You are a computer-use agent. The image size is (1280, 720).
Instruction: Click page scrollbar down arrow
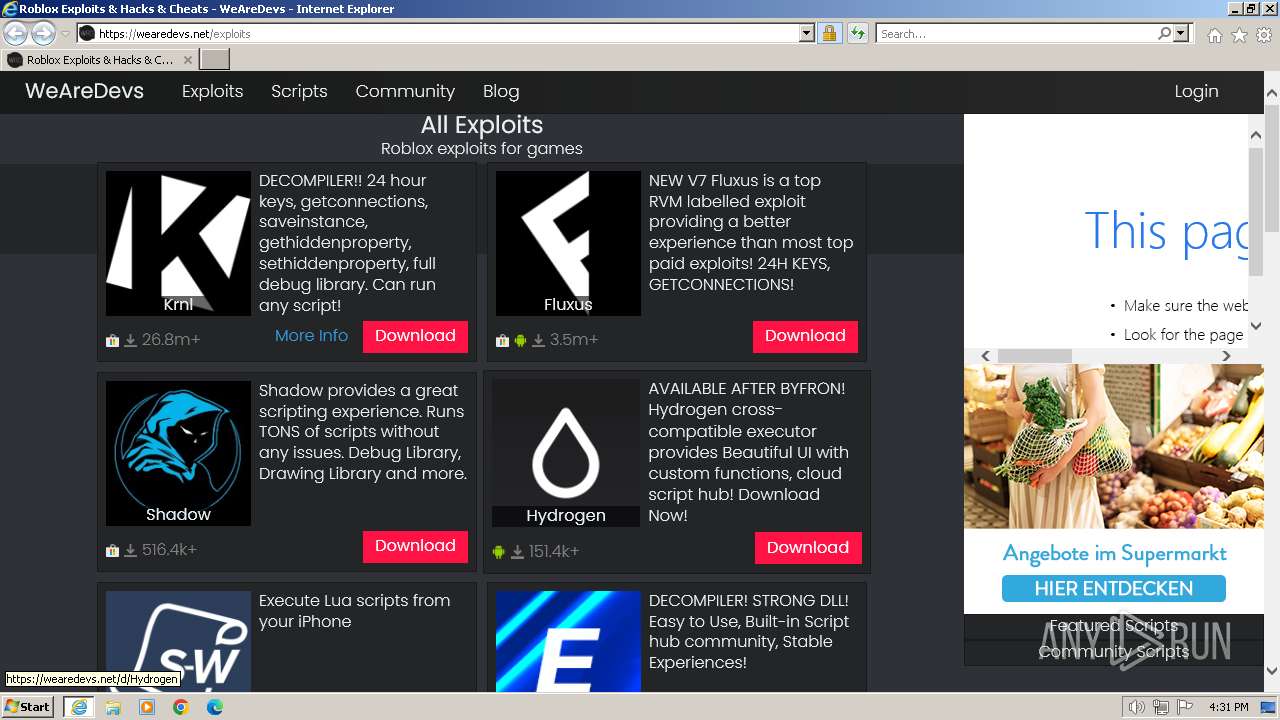click(1272, 671)
